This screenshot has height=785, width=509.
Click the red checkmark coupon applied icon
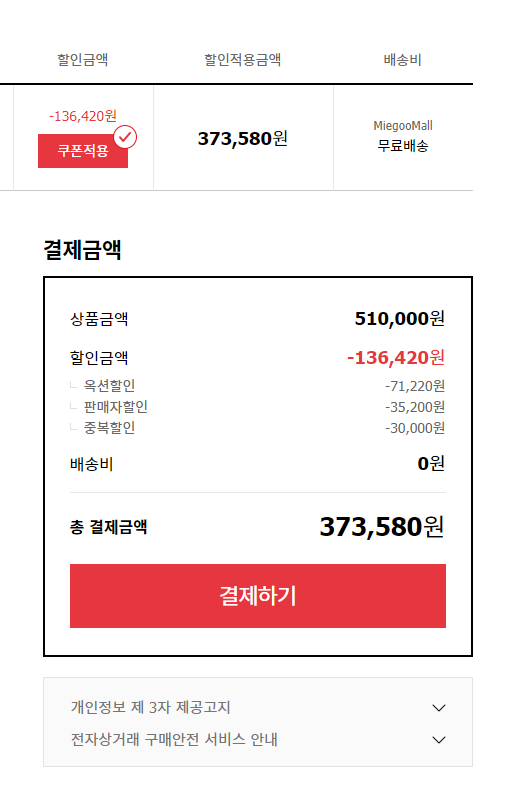tap(125, 137)
